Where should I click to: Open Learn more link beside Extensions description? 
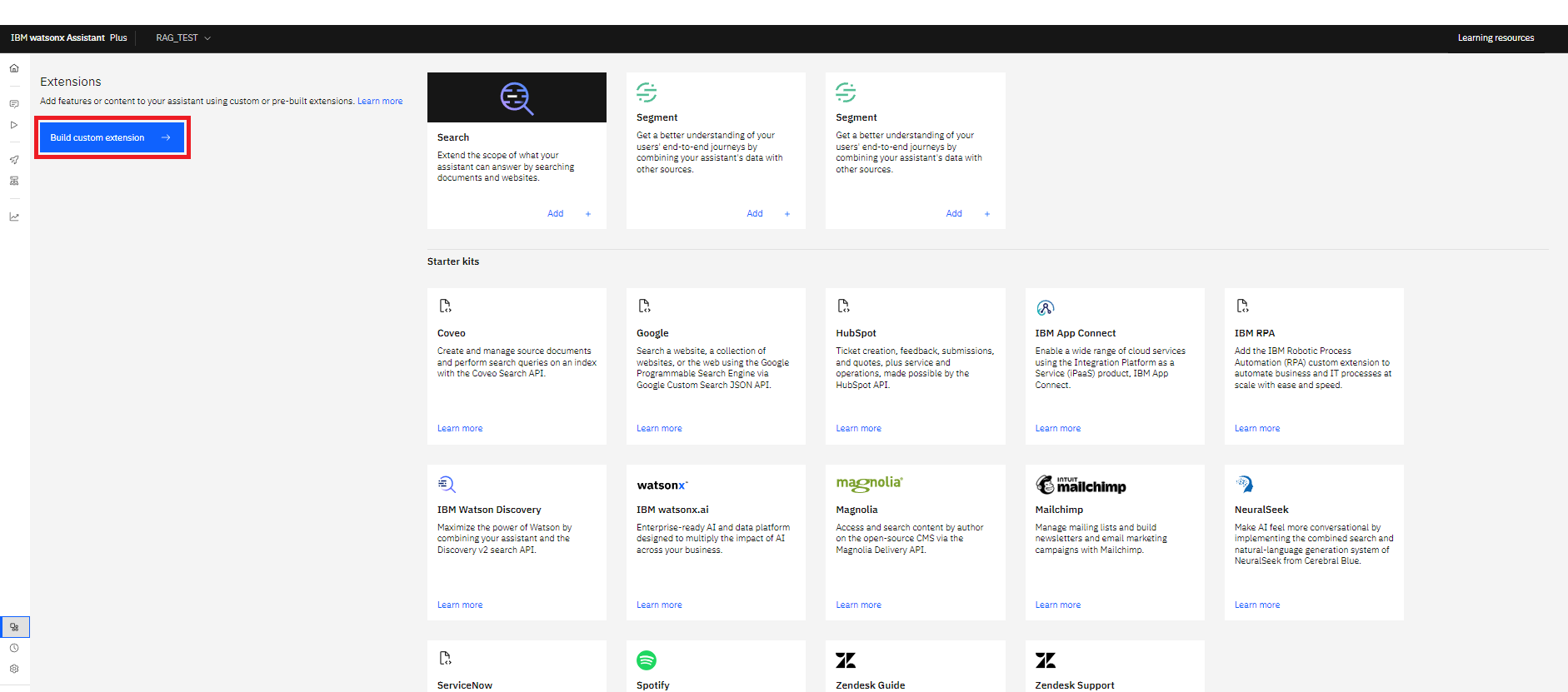pyautogui.click(x=380, y=102)
